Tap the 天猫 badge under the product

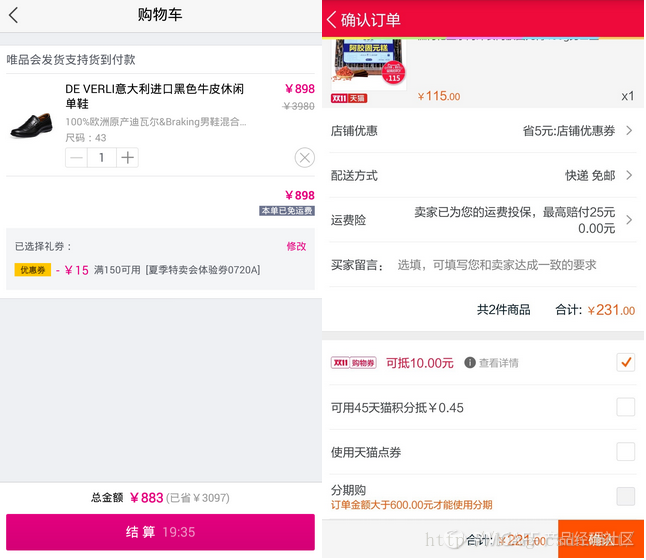click(349, 98)
